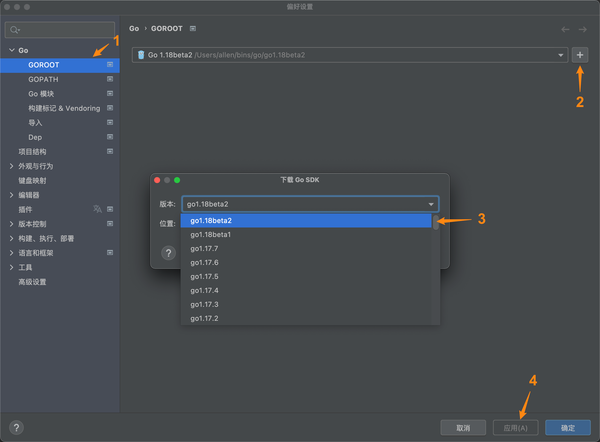600x442 pixels.
Task: Navigate back with the left arrow
Action: point(565,29)
